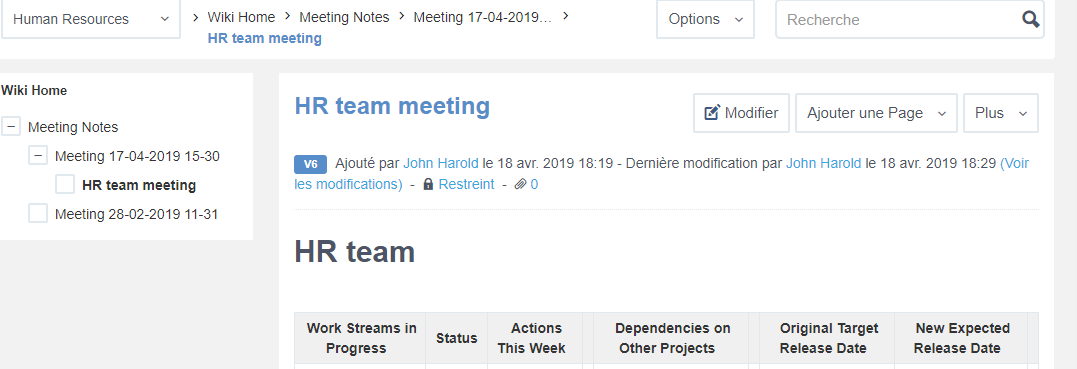Expand the Ajouter une Page dropdown
Viewport: 1077px width, 369px height.
click(x=876, y=113)
